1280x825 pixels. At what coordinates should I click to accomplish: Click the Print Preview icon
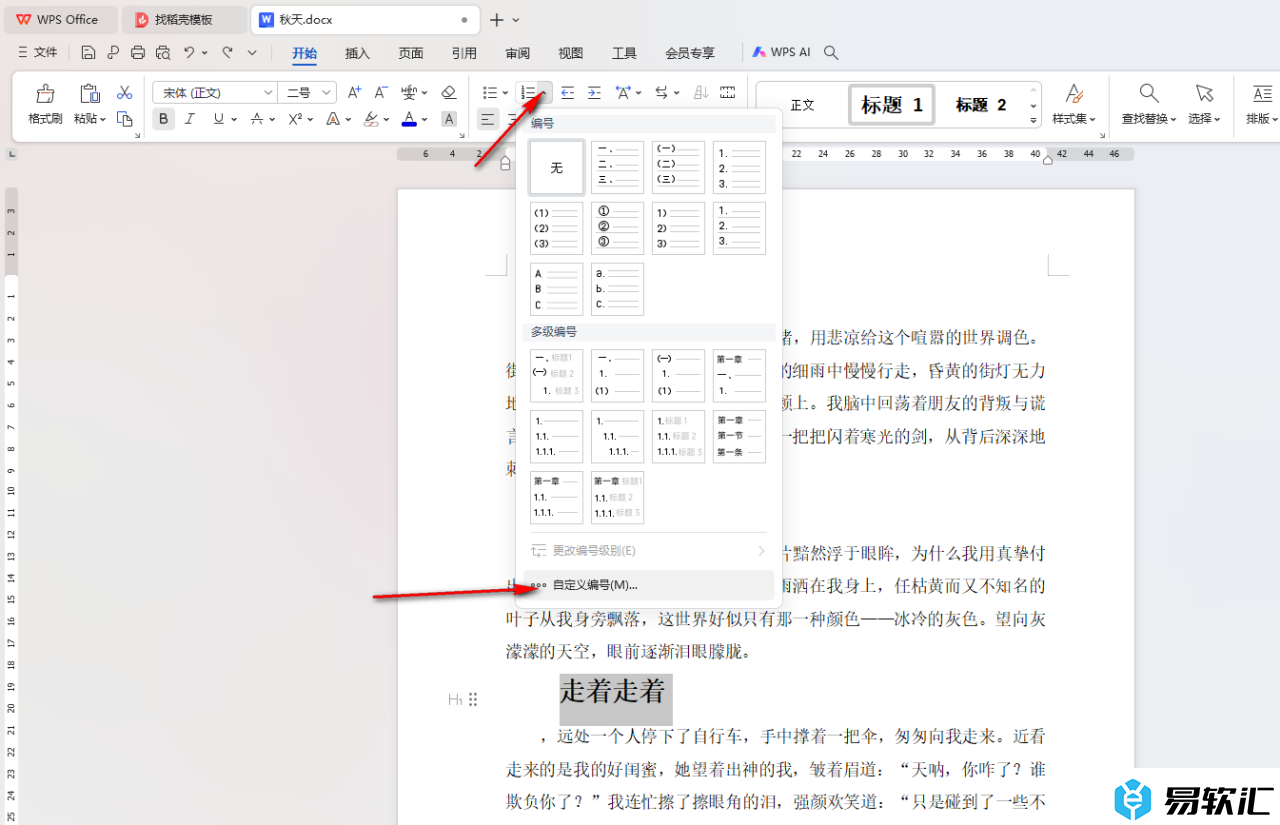[x=163, y=52]
